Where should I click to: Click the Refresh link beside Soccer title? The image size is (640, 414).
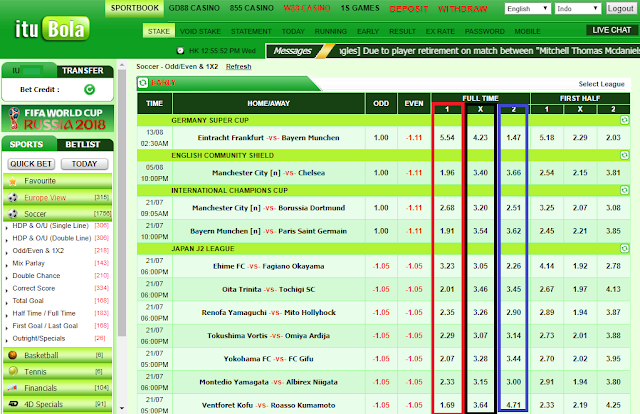click(239, 67)
